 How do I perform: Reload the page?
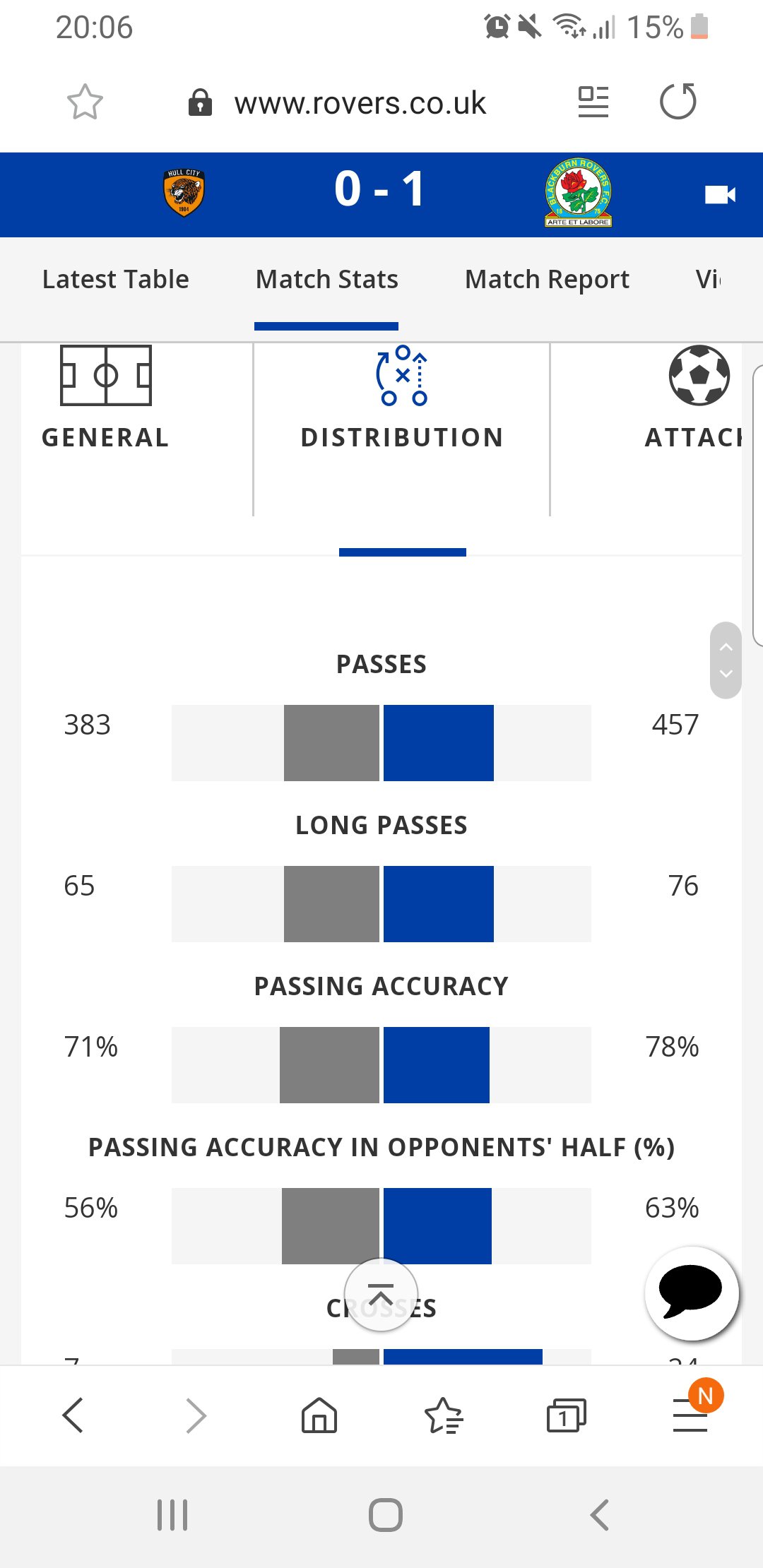point(678,102)
